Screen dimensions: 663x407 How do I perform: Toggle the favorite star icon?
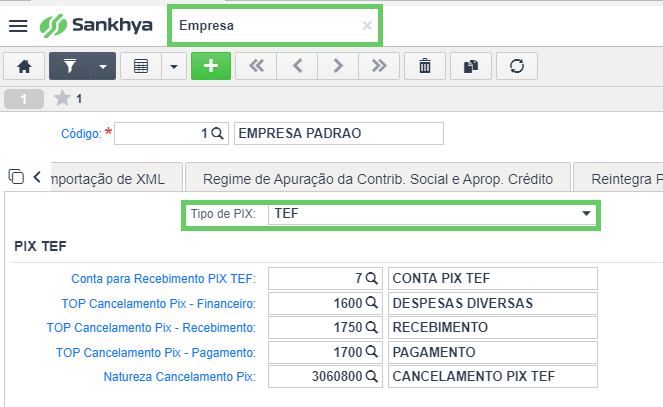click(62, 98)
